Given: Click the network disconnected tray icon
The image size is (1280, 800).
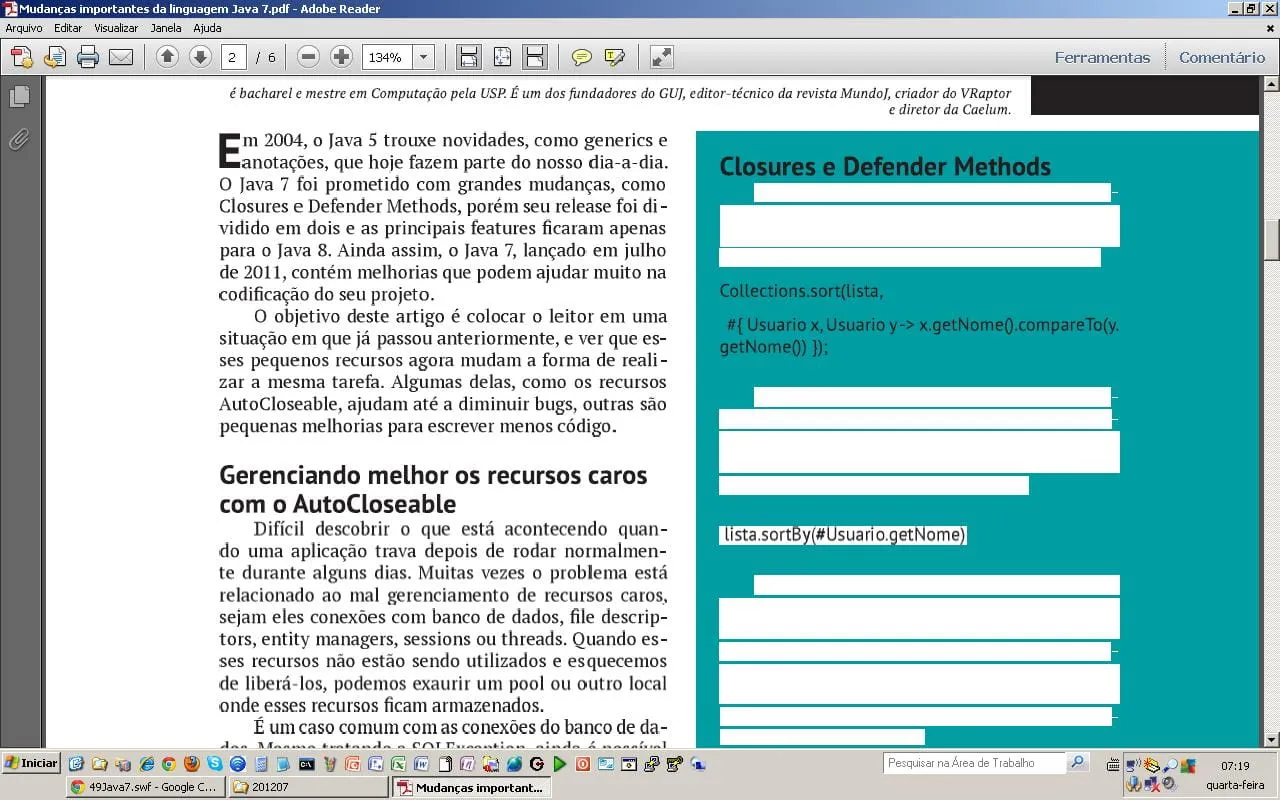Looking at the screenshot, I should coord(1151,785).
